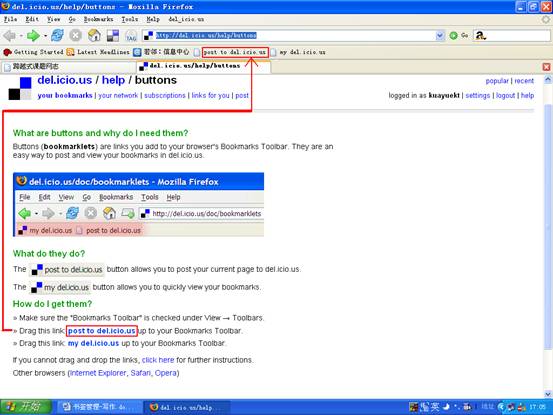Open the File menu
Image resolution: width=553 pixels, height=415 pixels.
(x=10, y=19)
